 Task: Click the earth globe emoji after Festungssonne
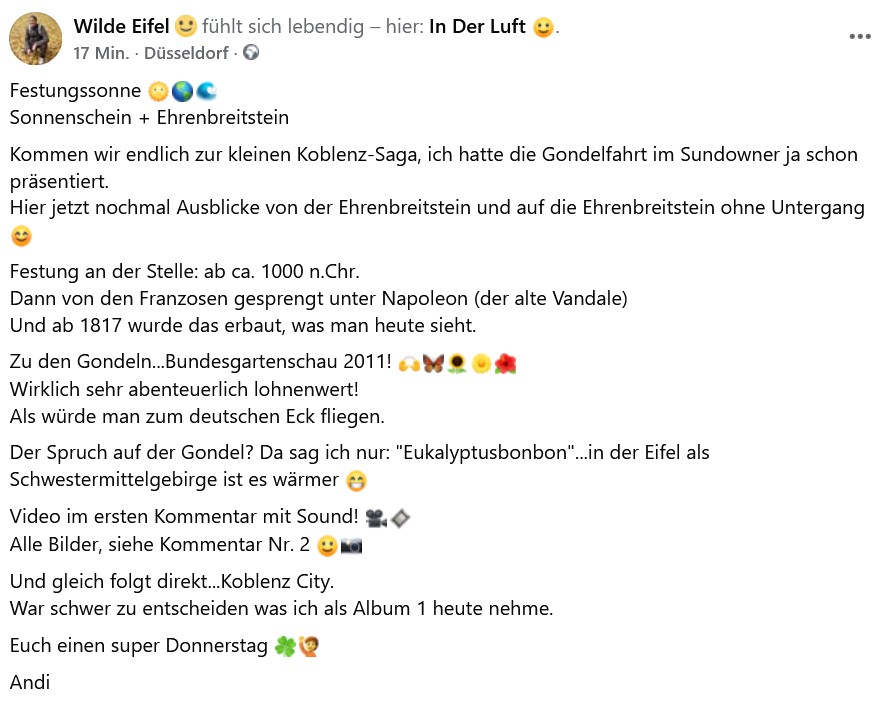click(x=182, y=92)
